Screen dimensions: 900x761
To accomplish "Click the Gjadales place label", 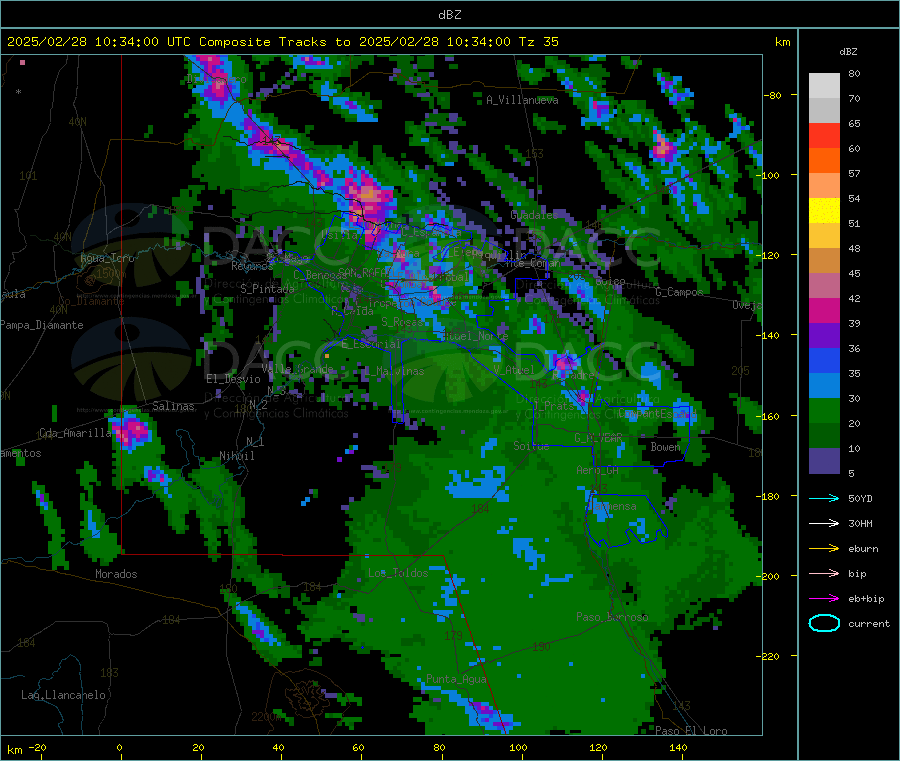I will (534, 215).
